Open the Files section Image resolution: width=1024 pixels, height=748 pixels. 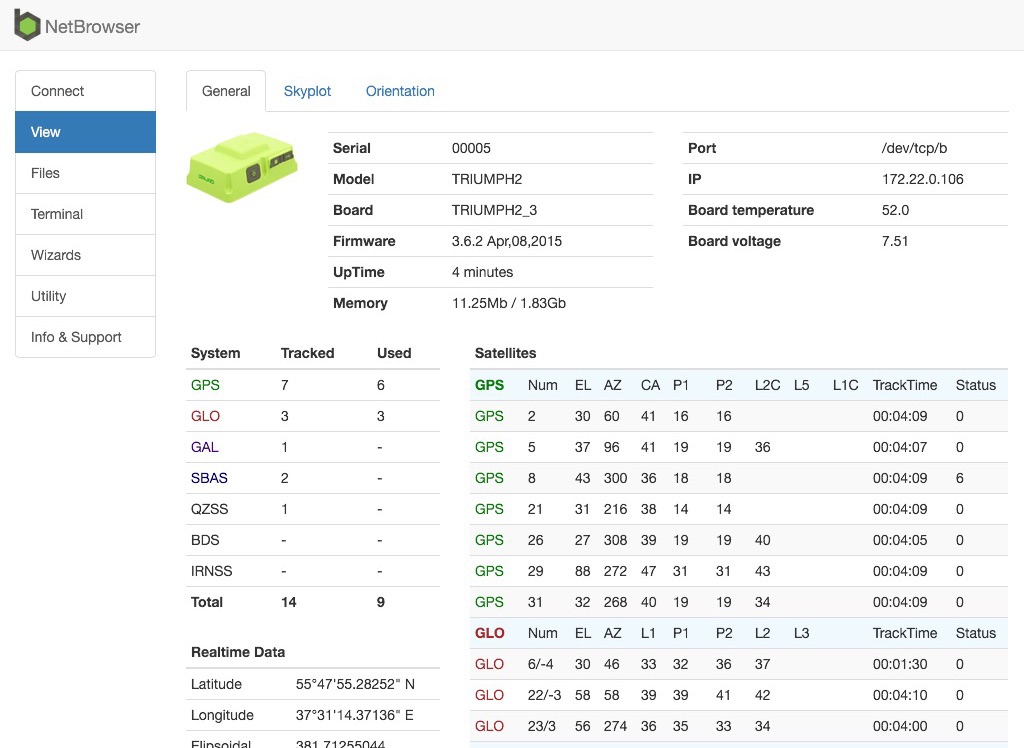pos(86,173)
